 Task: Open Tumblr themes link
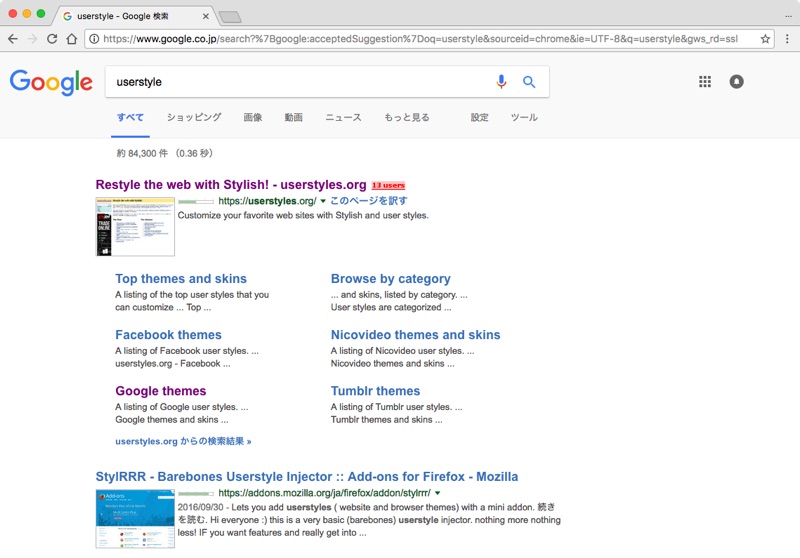pos(375,391)
